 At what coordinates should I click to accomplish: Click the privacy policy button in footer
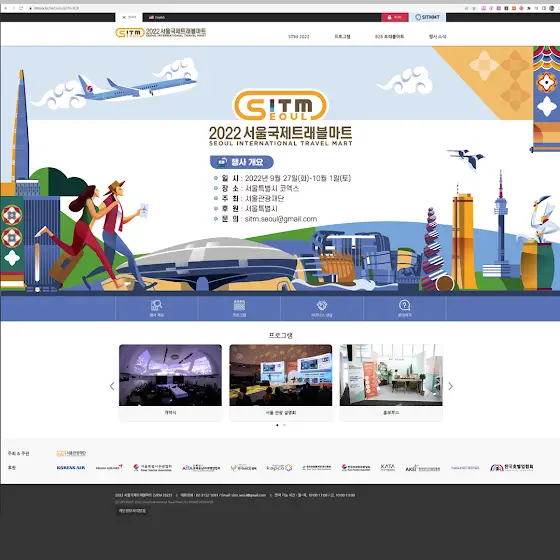pos(132,511)
